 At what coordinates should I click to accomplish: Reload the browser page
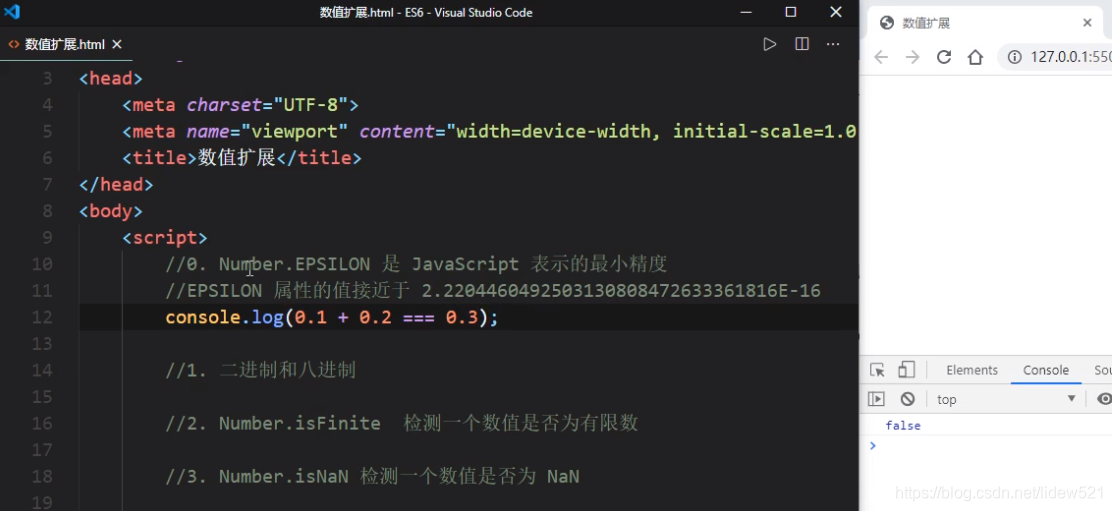pyautogui.click(x=944, y=57)
